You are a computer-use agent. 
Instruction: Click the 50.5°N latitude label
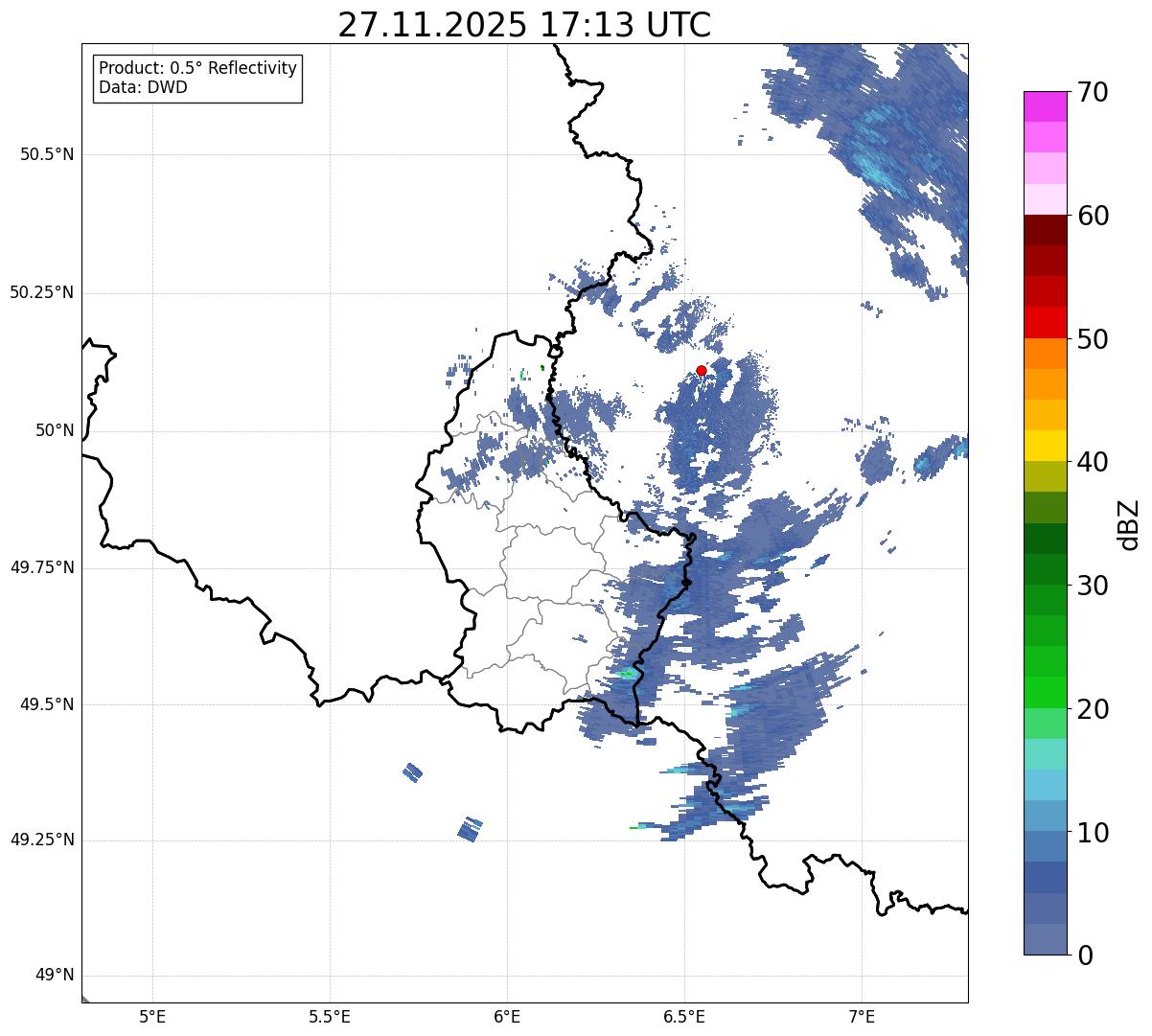47,154
